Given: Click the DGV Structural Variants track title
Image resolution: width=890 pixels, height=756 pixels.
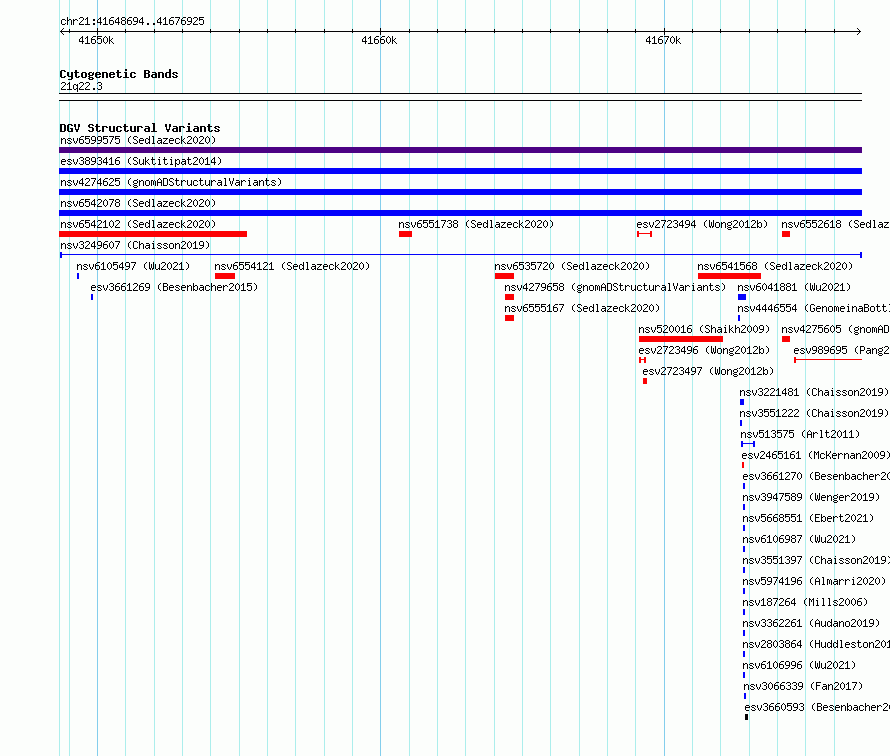Looking at the screenshot, I should (140, 128).
